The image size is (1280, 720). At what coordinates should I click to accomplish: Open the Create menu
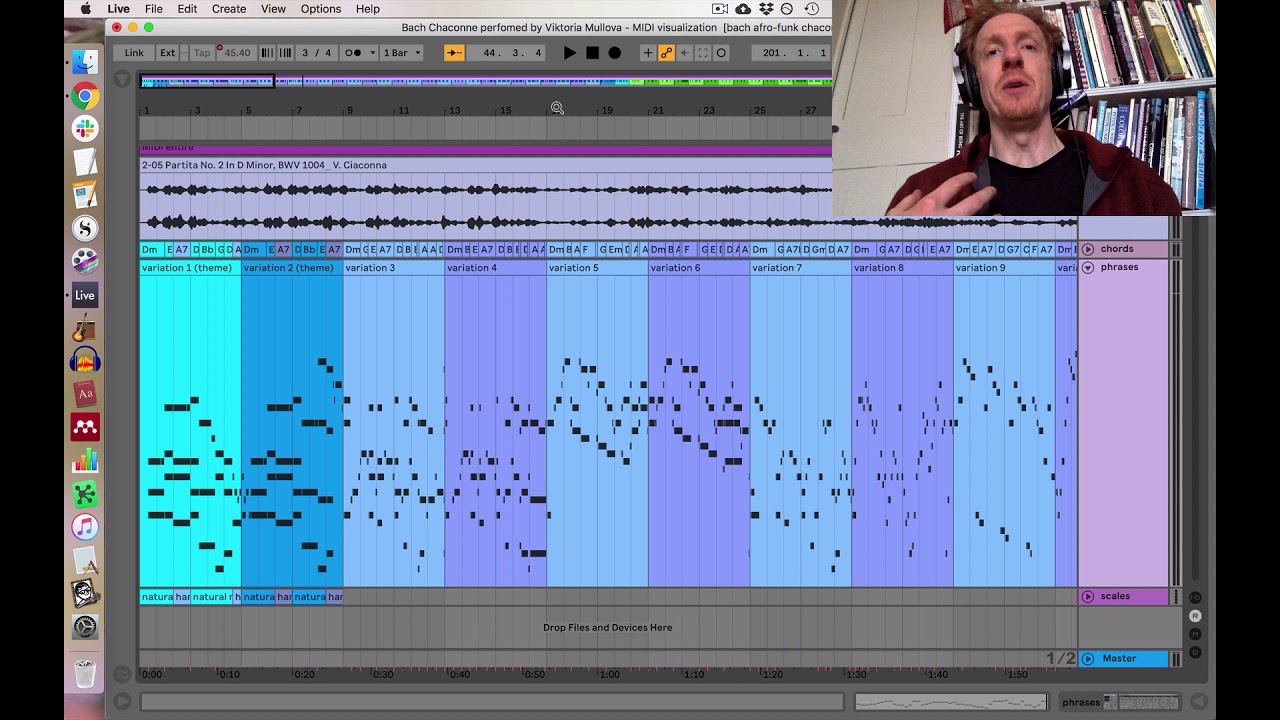229,9
